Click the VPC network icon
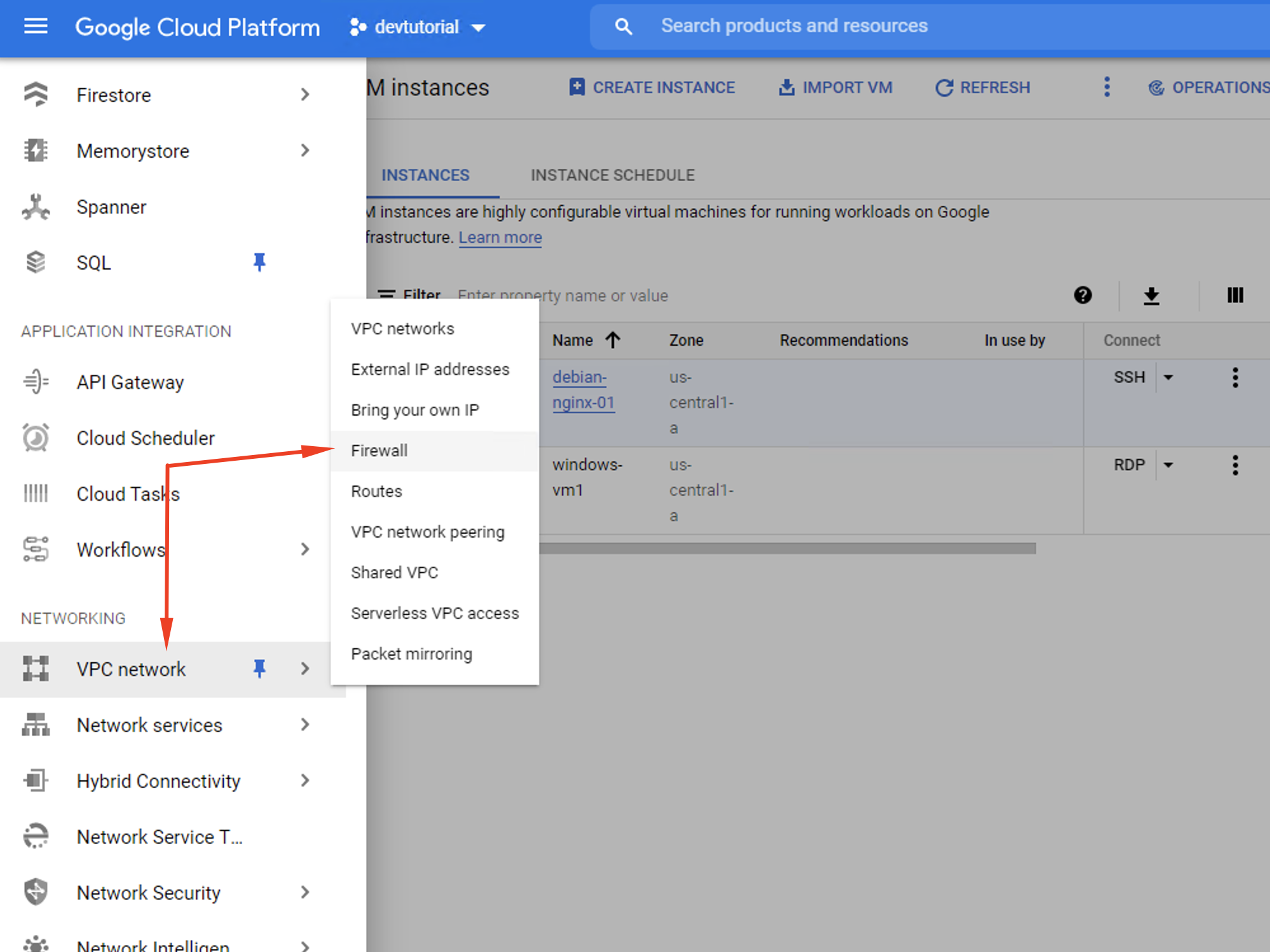Image resolution: width=1270 pixels, height=952 pixels. tap(36, 669)
